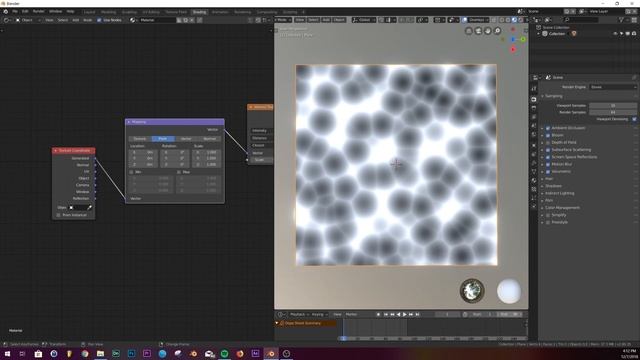Click the zoom magnifier gizmo in viewport

click(498, 31)
